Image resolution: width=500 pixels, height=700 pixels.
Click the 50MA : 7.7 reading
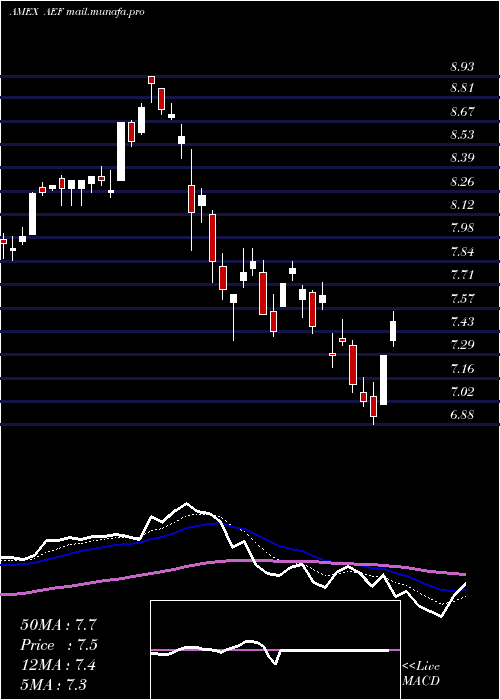point(58,625)
